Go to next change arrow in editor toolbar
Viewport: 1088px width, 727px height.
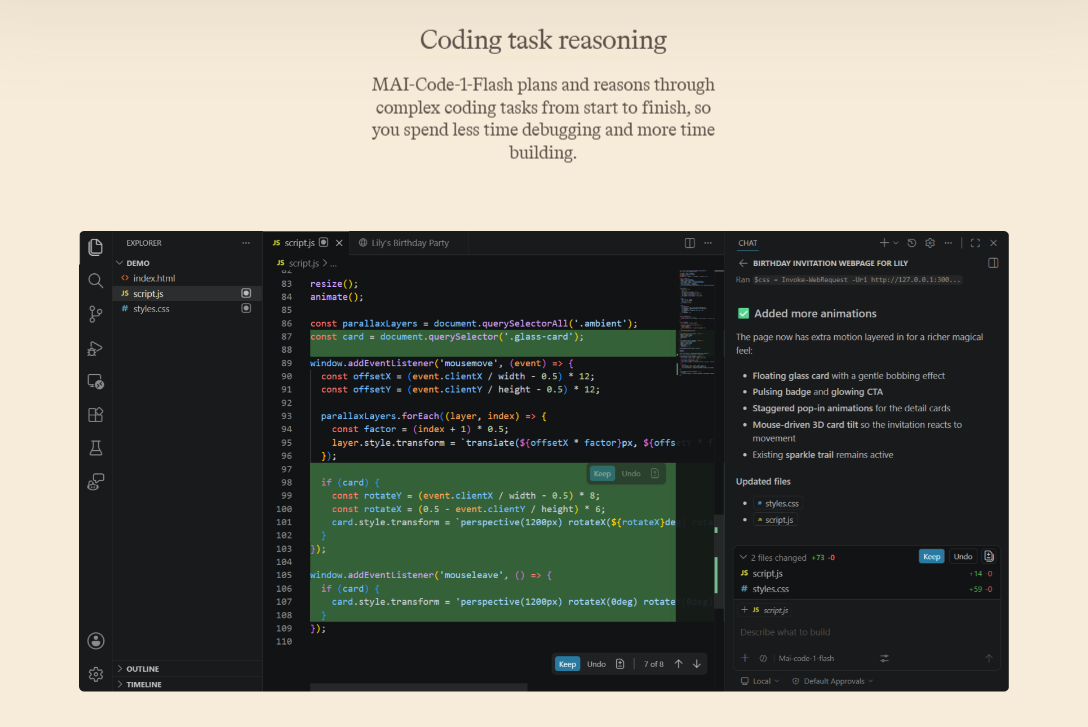point(697,664)
